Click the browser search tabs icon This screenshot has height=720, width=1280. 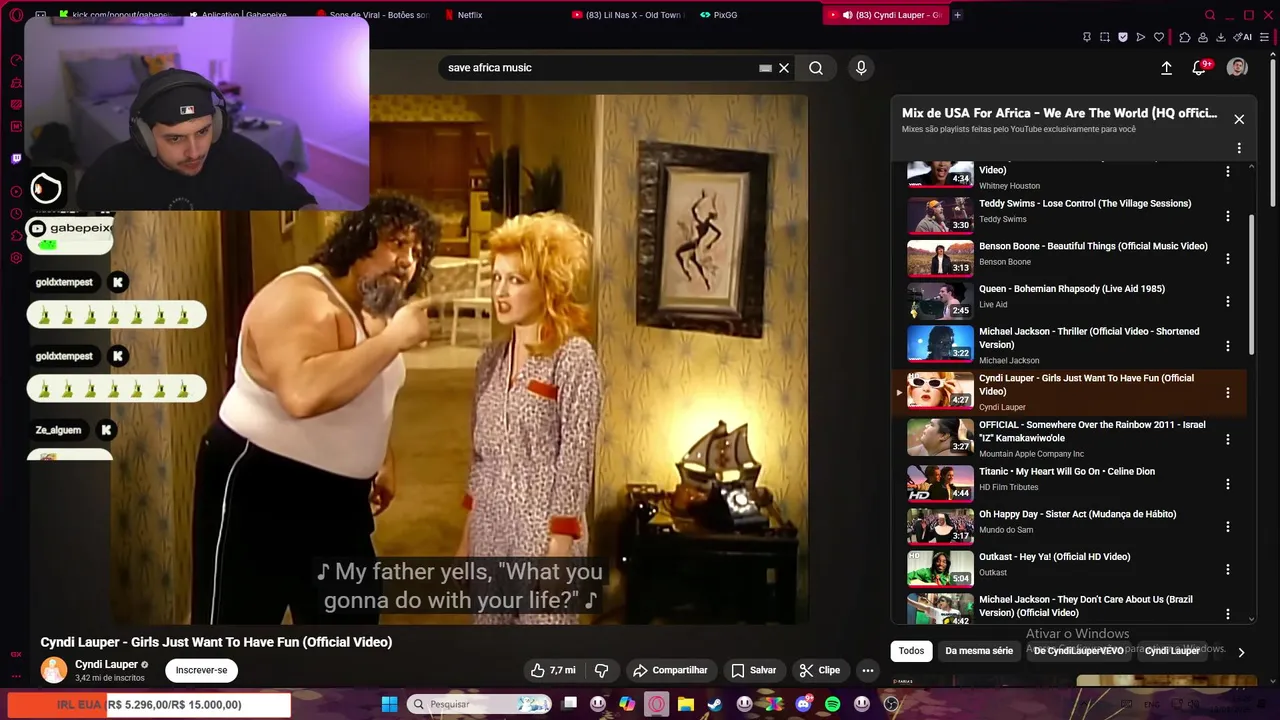click(1210, 15)
